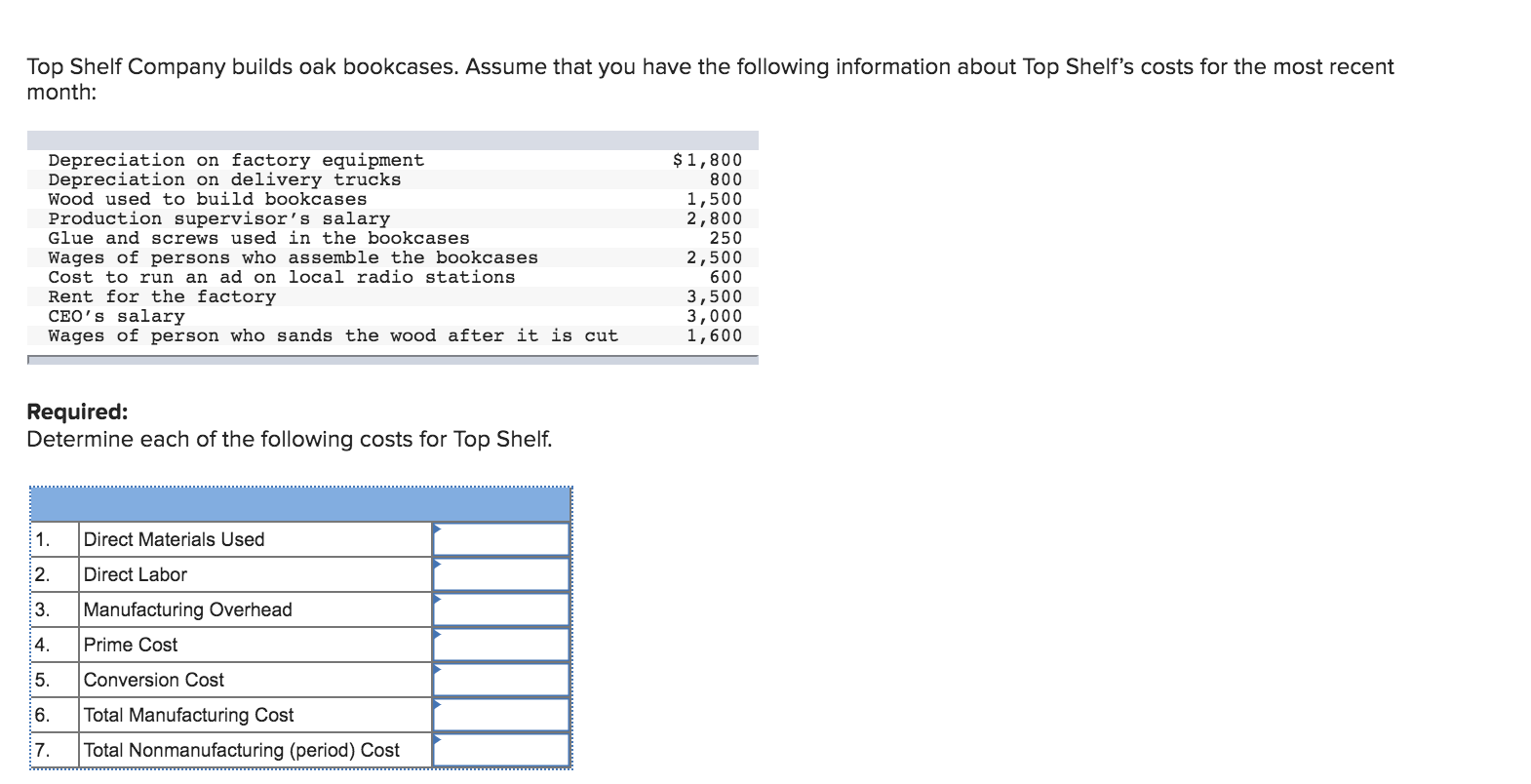1531x784 pixels.
Task: Select the 'Conversion Cost' label
Action: click(x=154, y=680)
